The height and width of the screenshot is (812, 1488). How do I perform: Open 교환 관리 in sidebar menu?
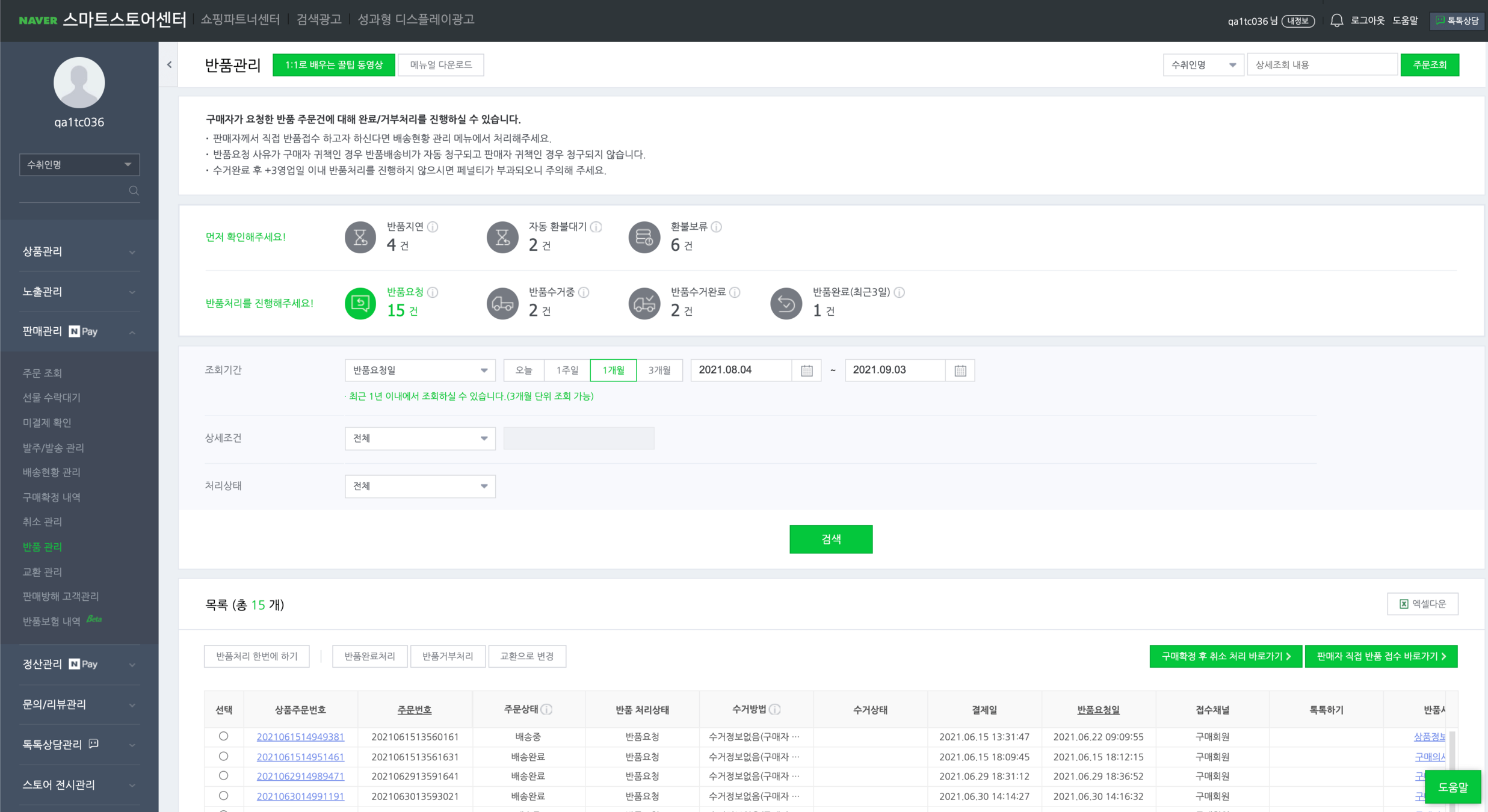[42, 571]
